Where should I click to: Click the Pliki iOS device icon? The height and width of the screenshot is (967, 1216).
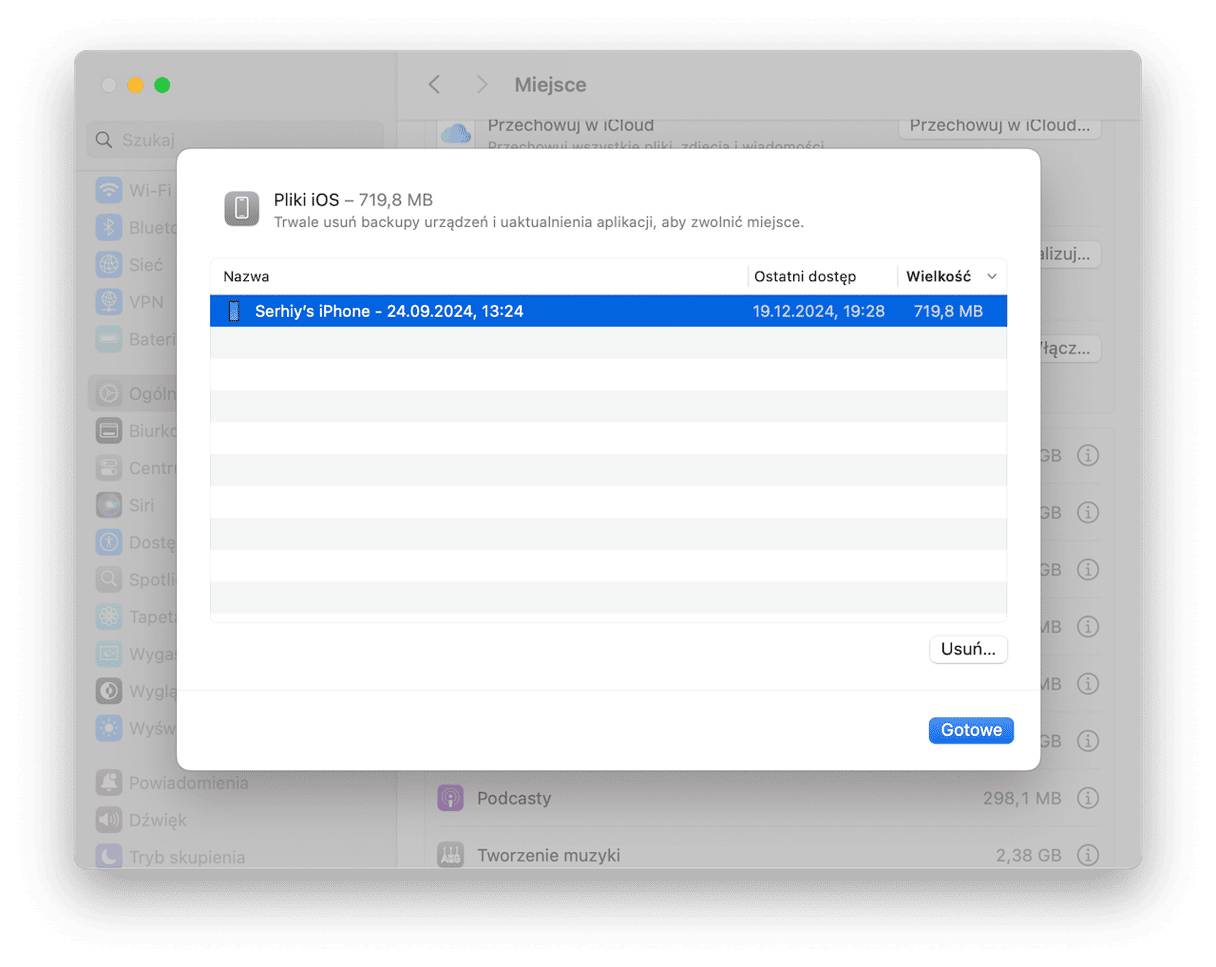point(242,208)
